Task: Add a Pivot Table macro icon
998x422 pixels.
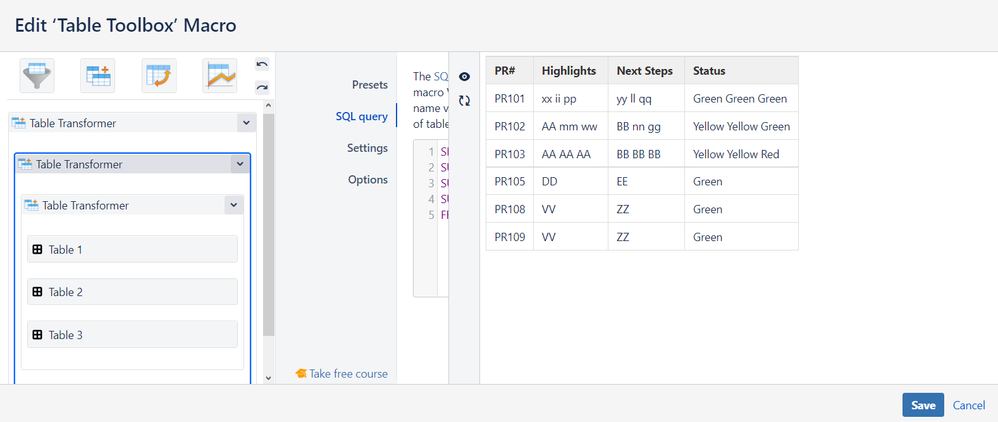Action: coord(159,76)
